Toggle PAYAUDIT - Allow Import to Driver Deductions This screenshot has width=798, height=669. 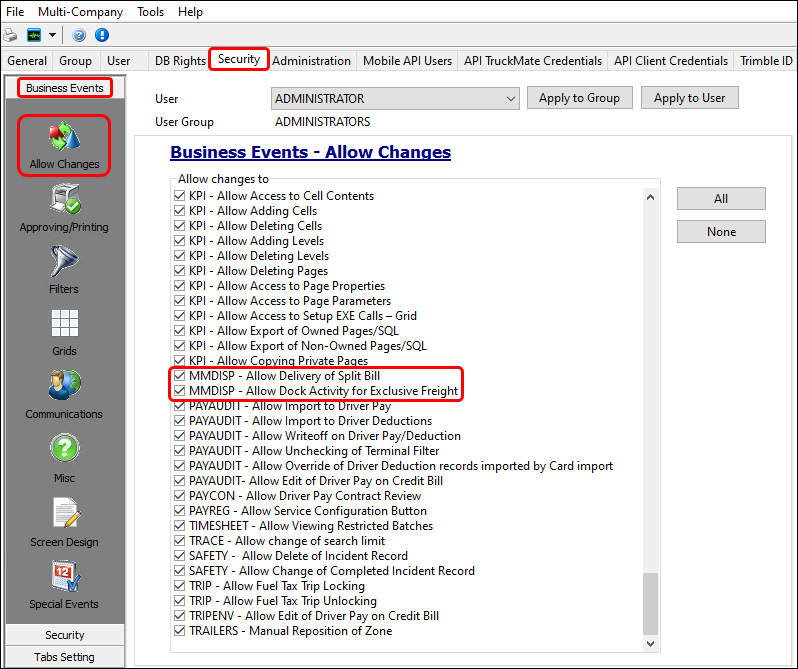tap(179, 421)
